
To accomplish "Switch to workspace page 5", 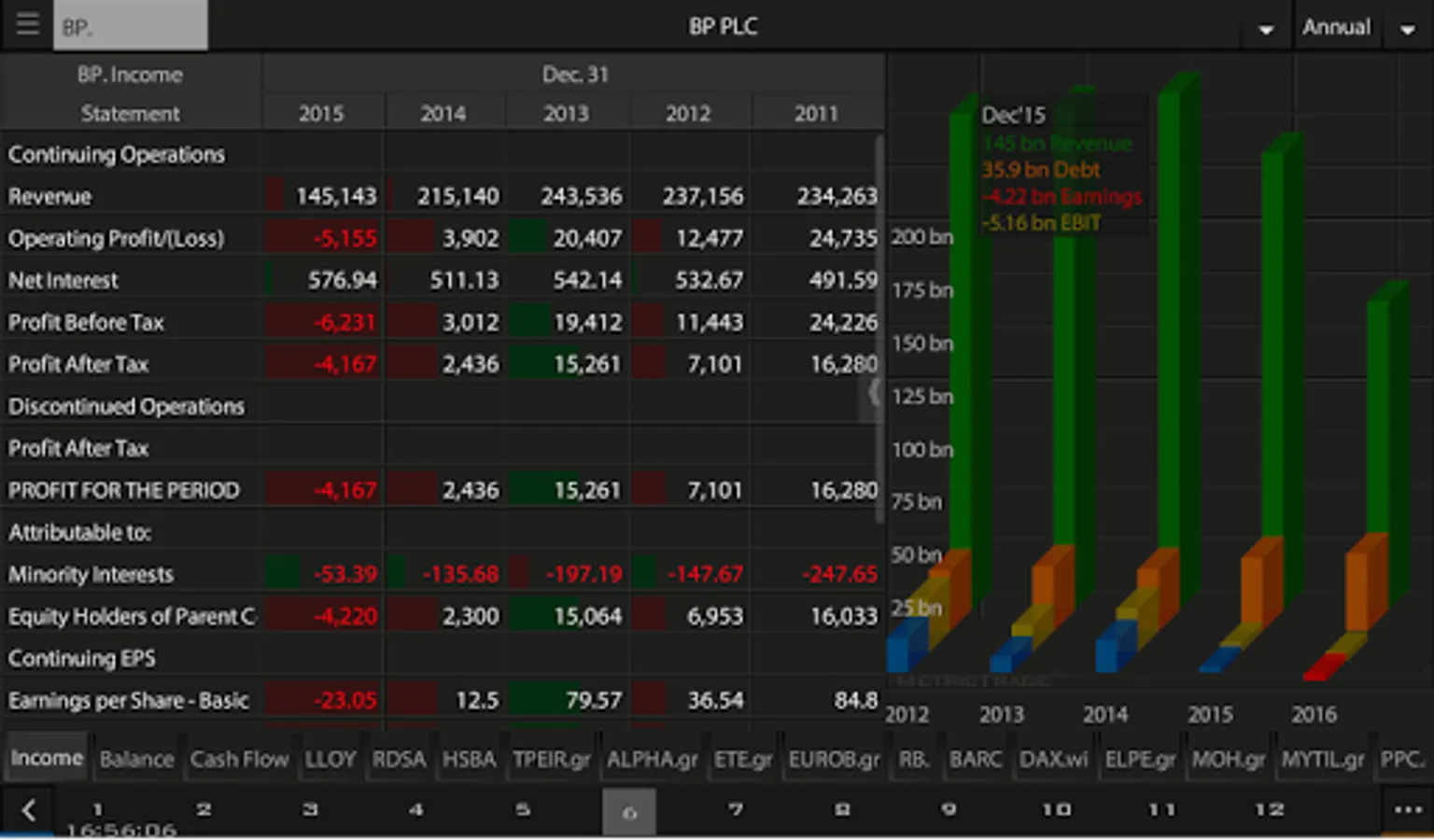I will click(523, 809).
